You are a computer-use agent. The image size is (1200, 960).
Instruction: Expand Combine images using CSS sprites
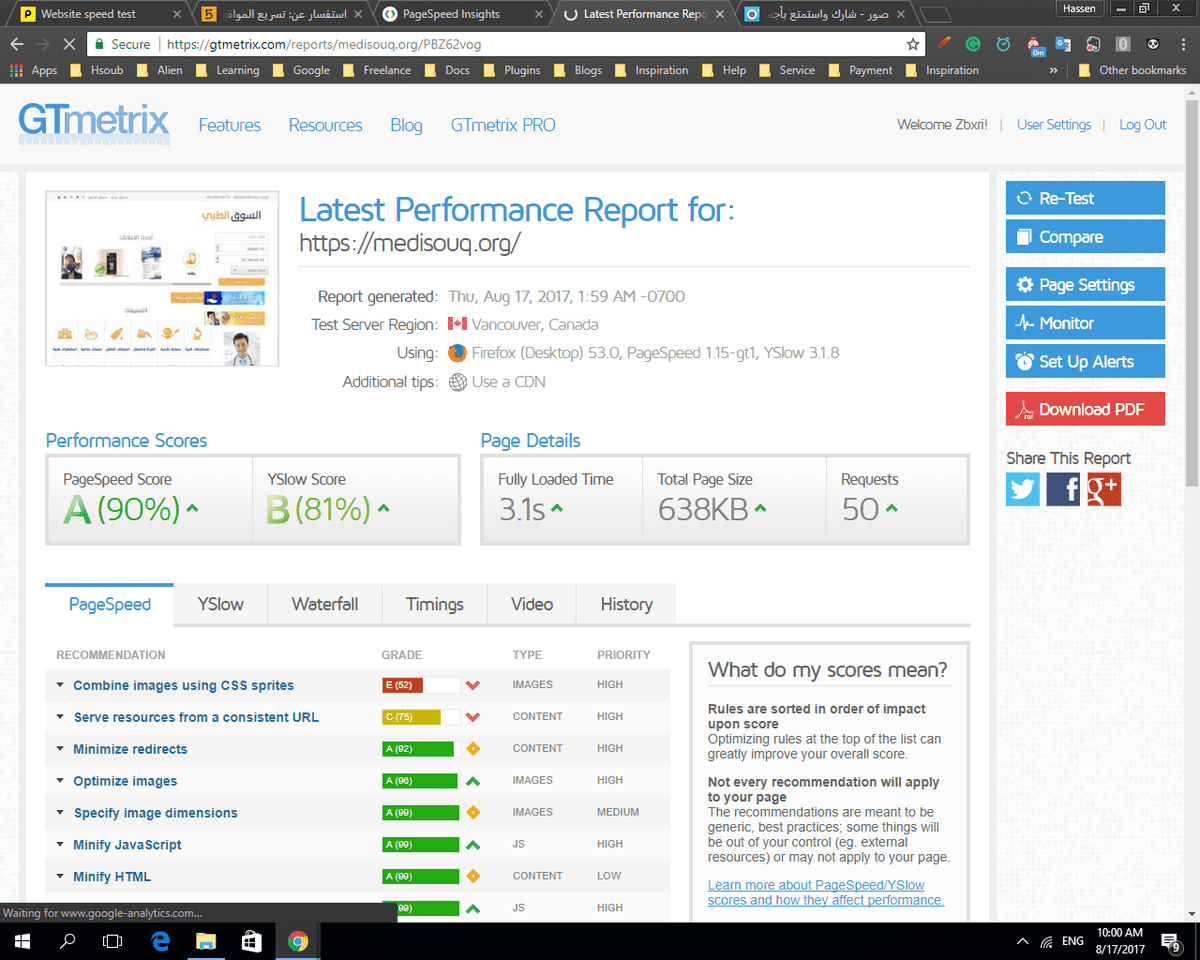pos(183,685)
